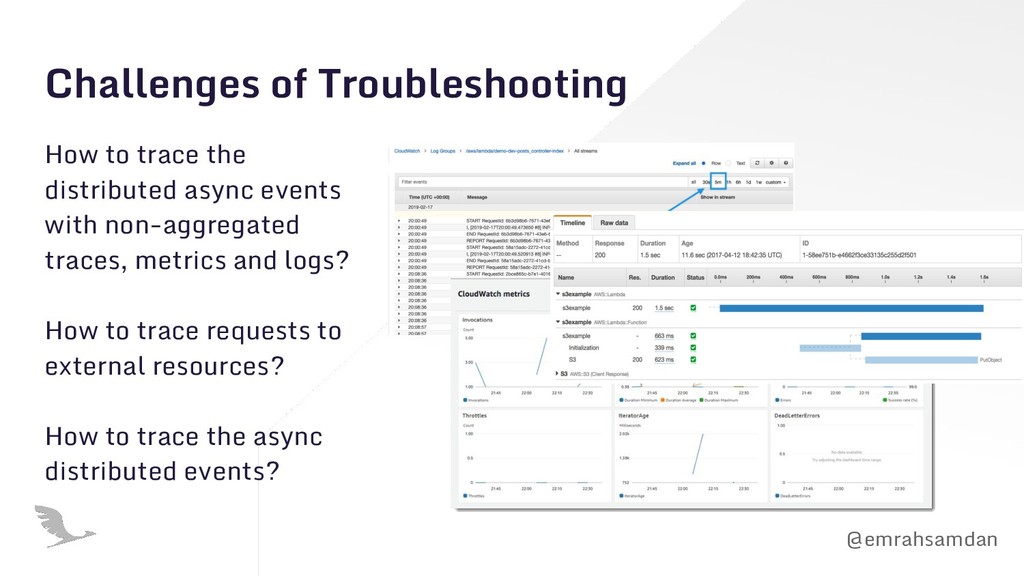Viewport: 1024px width, 576px height.
Task: Expand the first END RequestId log row
Action: tap(399, 234)
